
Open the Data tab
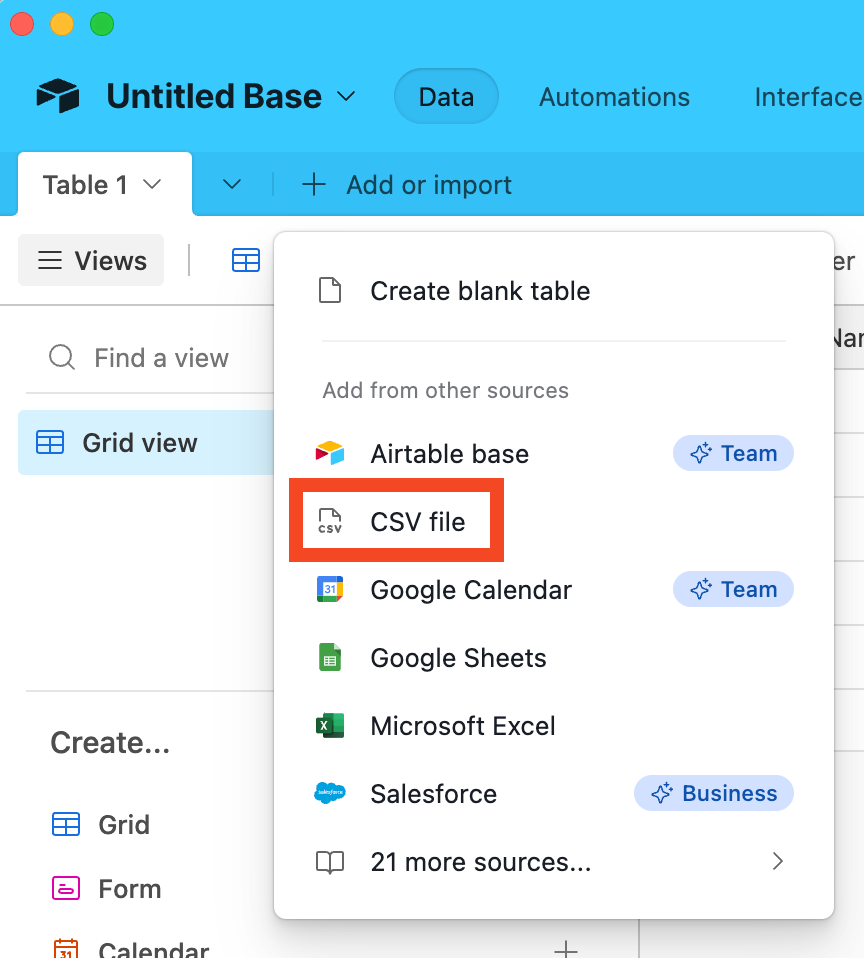pyautogui.click(x=446, y=97)
